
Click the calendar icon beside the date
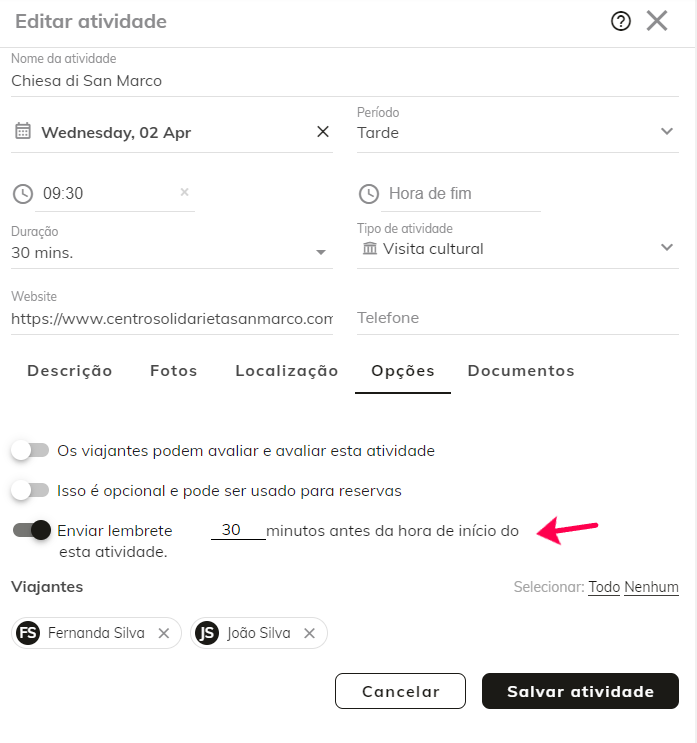(23, 131)
